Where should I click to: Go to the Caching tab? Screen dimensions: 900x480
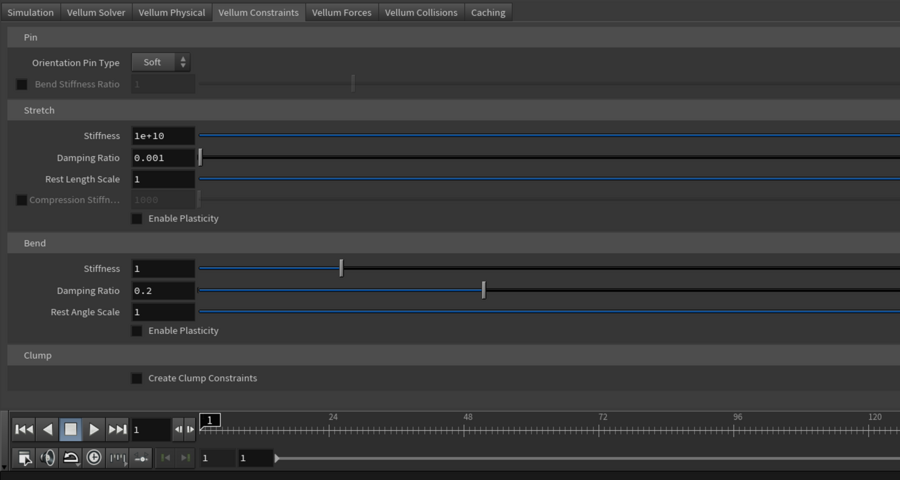click(489, 13)
